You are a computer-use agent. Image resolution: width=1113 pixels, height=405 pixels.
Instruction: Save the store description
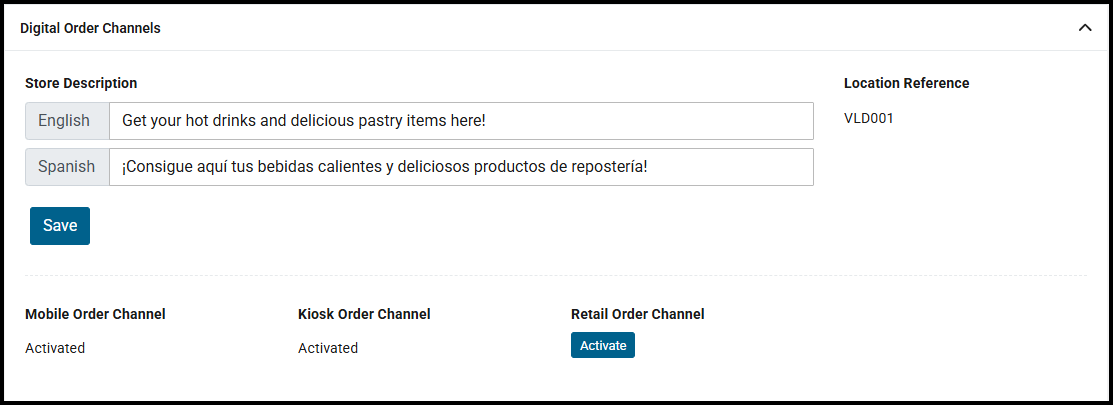[60, 226]
